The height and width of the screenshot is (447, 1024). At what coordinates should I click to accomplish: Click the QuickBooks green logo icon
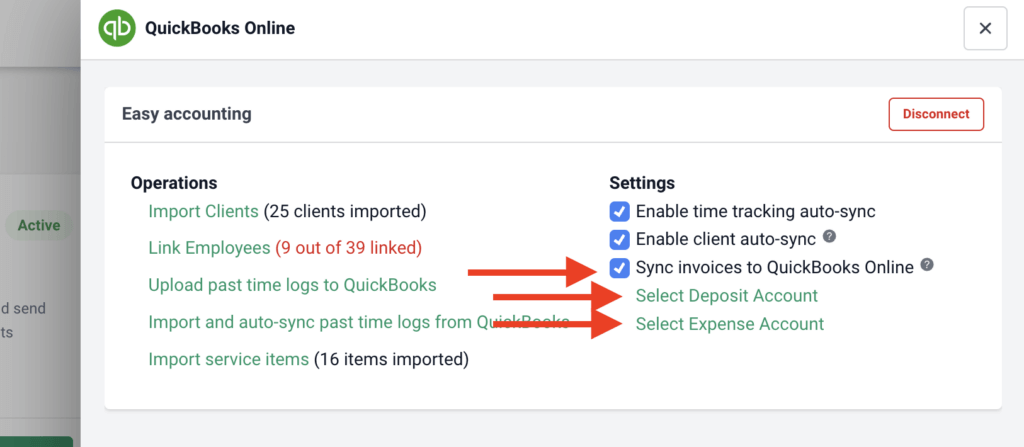coord(118,28)
